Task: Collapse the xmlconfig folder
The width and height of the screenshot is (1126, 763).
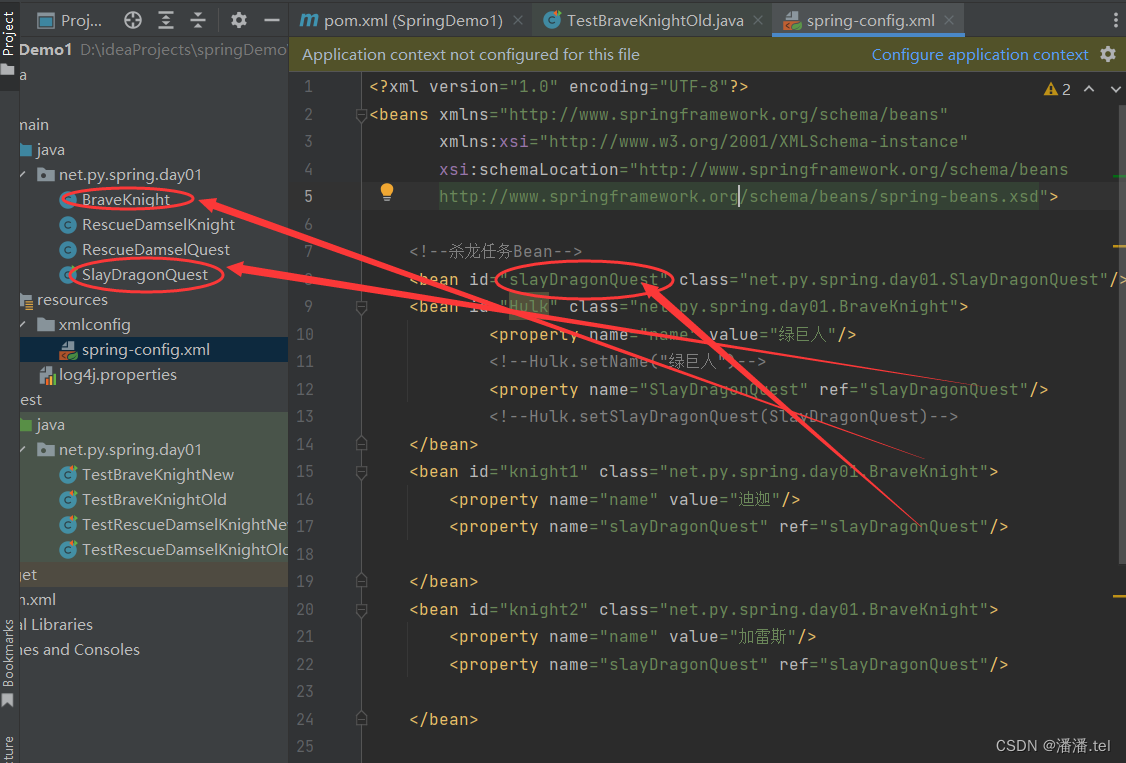Action: pos(24,324)
